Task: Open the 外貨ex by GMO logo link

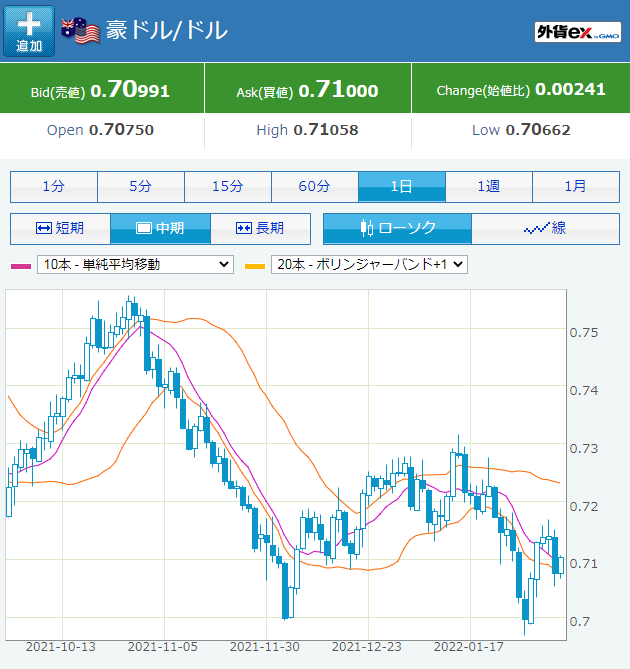Action: (x=578, y=32)
